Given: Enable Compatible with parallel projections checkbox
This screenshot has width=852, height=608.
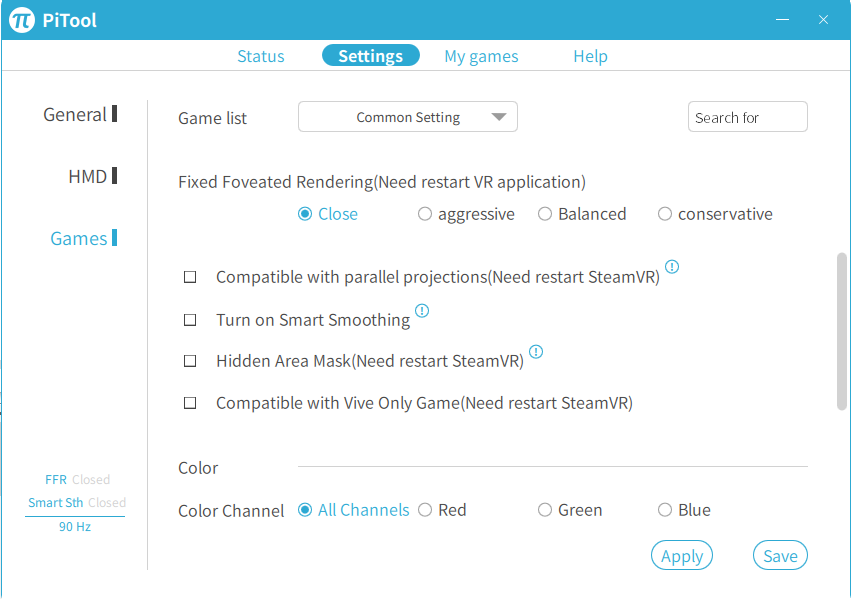Looking at the screenshot, I should pyautogui.click(x=190, y=278).
